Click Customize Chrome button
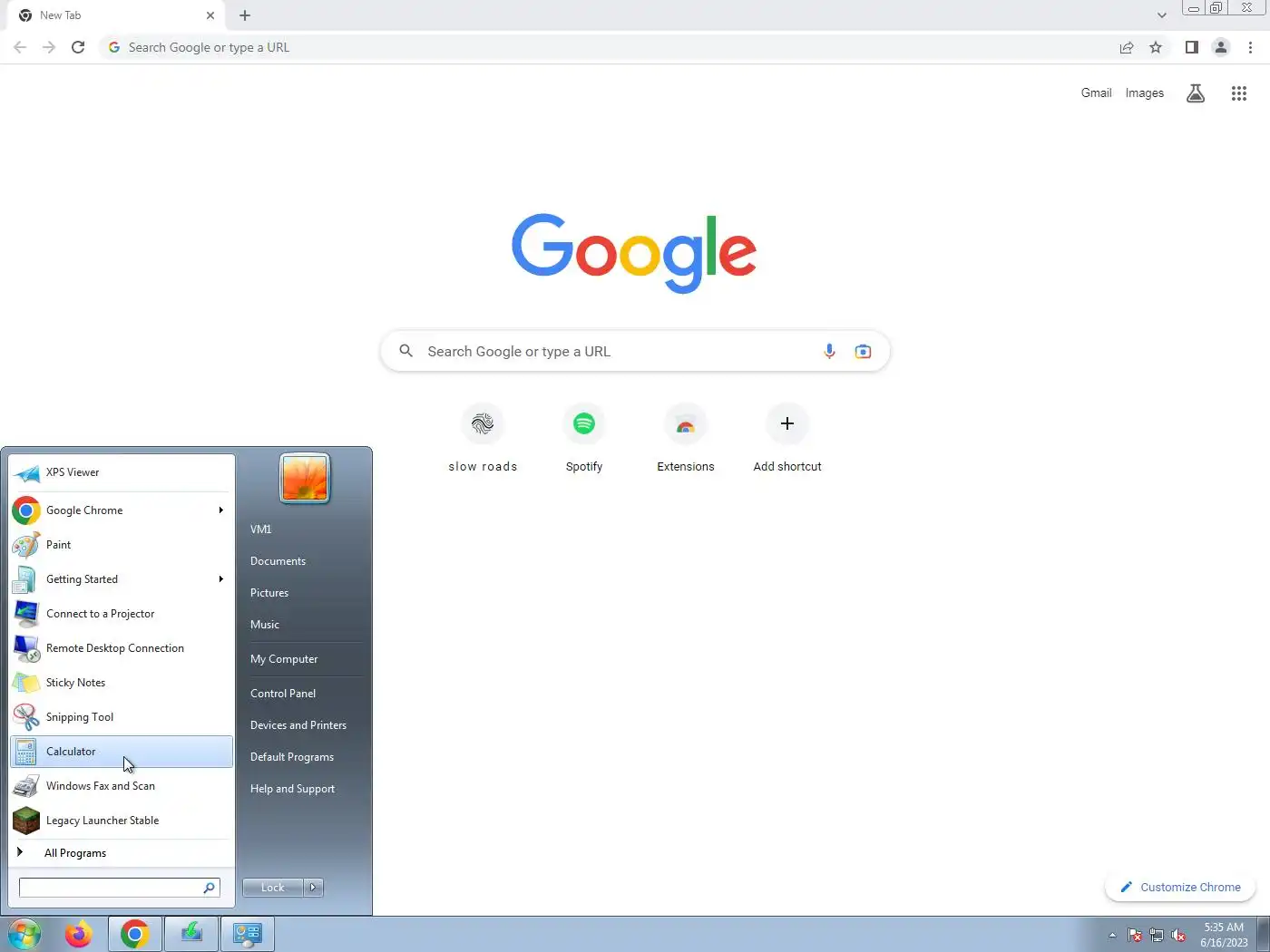1270x952 pixels. pyautogui.click(x=1180, y=888)
